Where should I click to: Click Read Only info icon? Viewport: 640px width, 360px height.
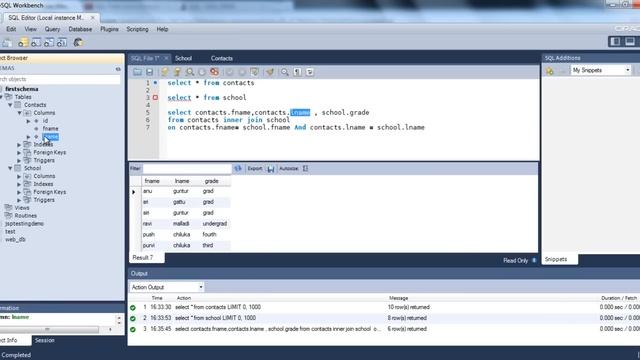coord(534,260)
